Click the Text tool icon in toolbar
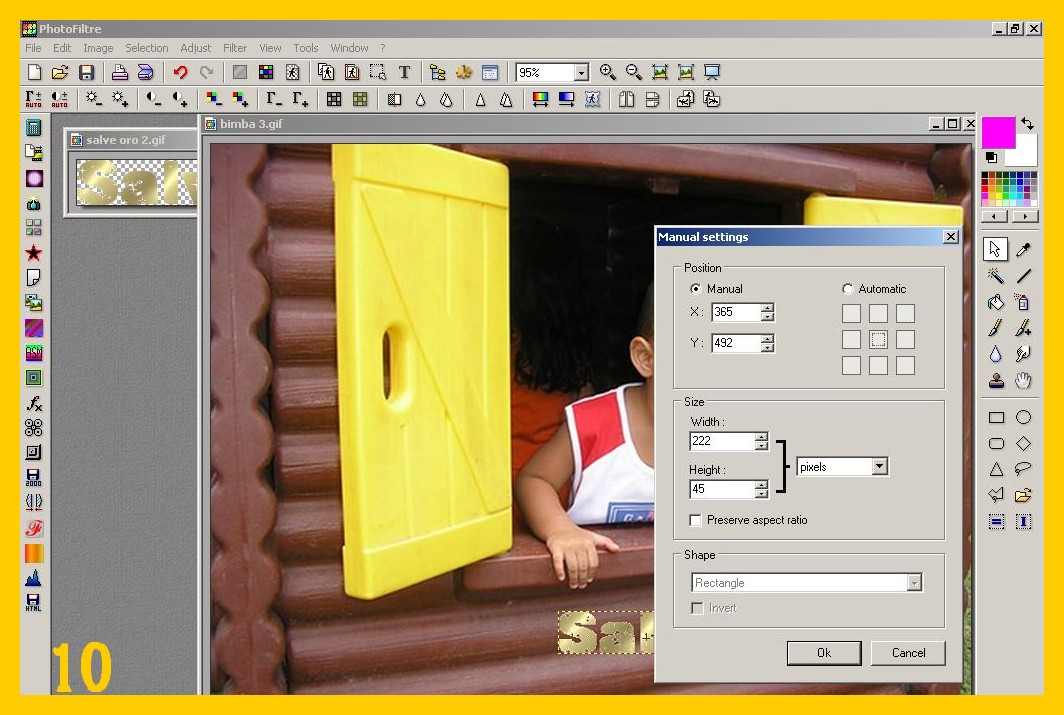This screenshot has height=715, width=1064. [x=404, y=72]
